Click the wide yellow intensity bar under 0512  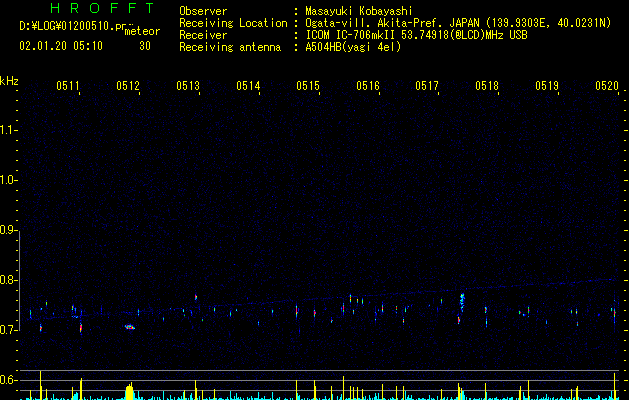point(129,392)
